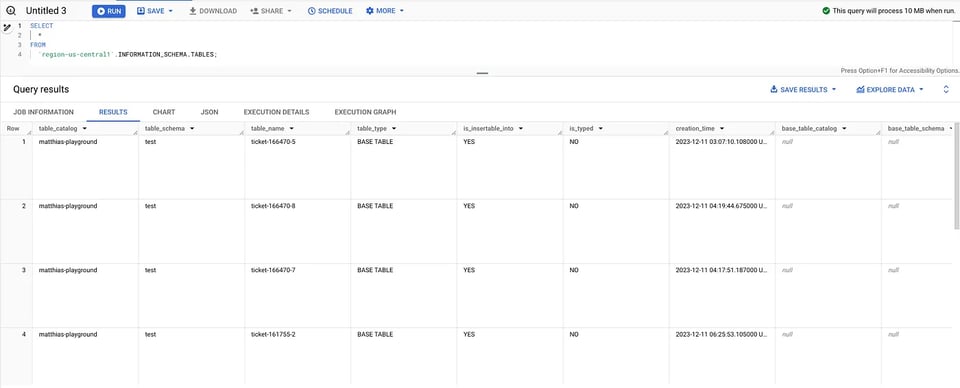
Task: Click the editor/results pane divider handle
Action: pyautogui.click(x=482, y=73)
